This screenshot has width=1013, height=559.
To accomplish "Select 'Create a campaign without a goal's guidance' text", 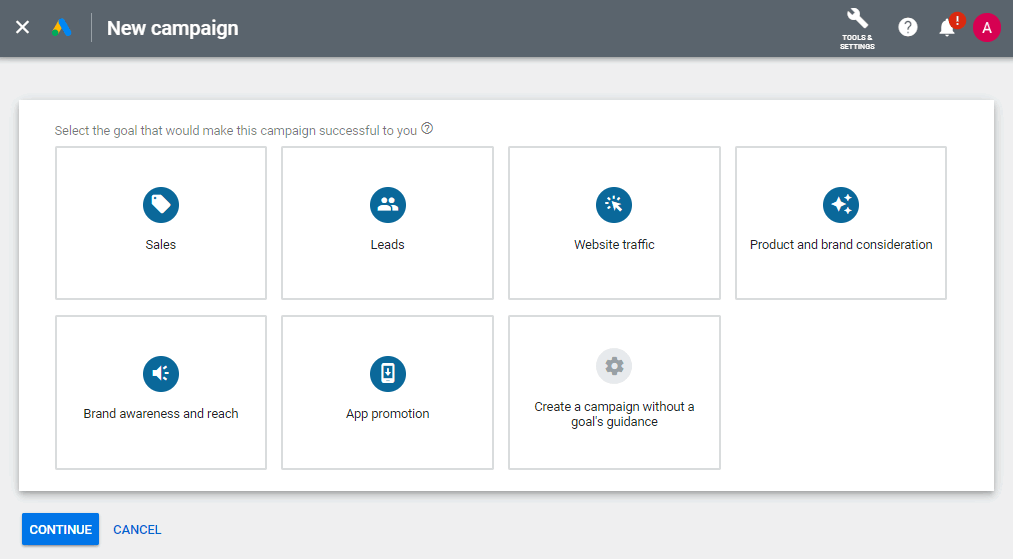I will click(614, 414).
